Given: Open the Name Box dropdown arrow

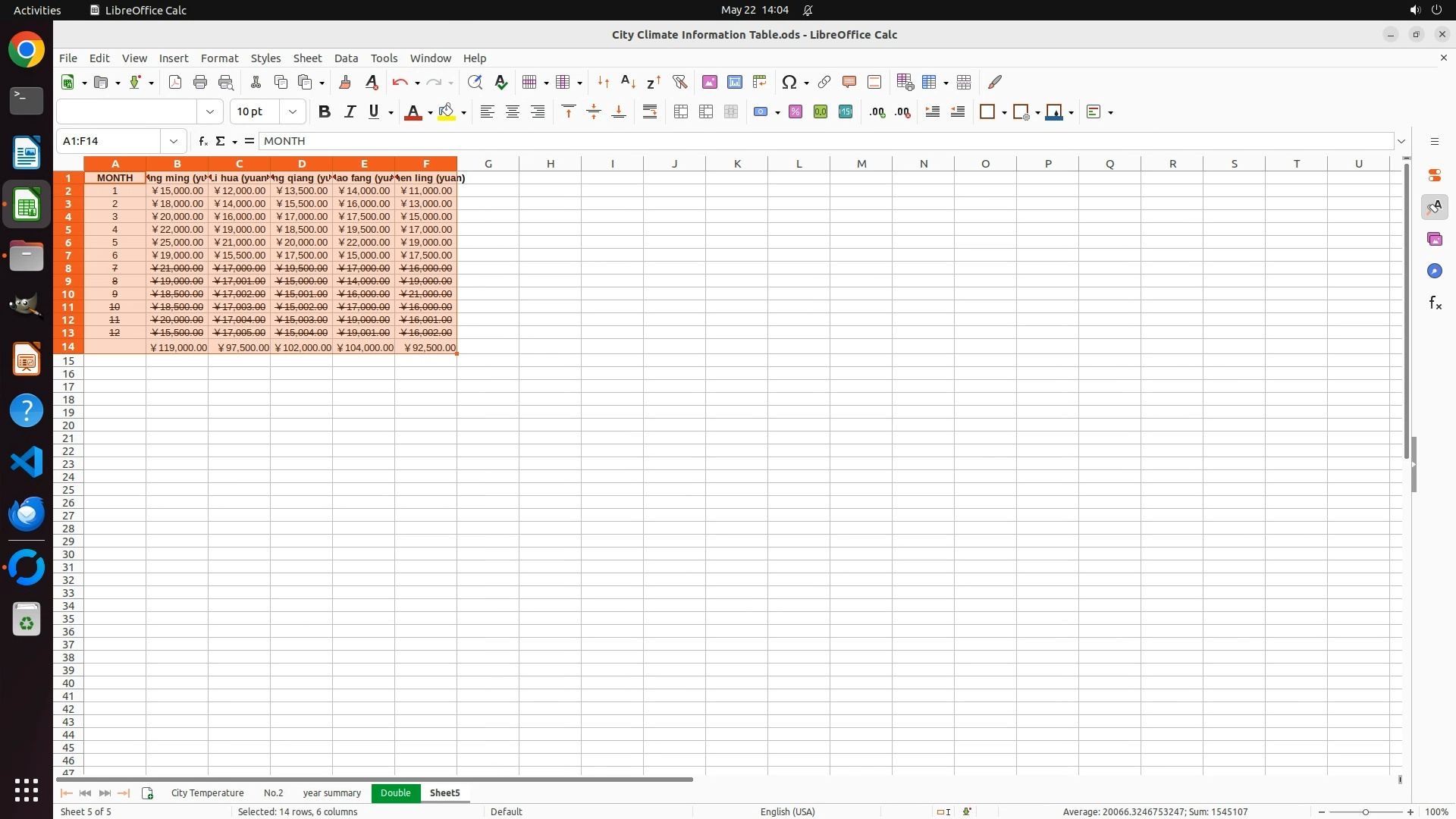Looking at the screenshot, I should [x=174, y=141].
